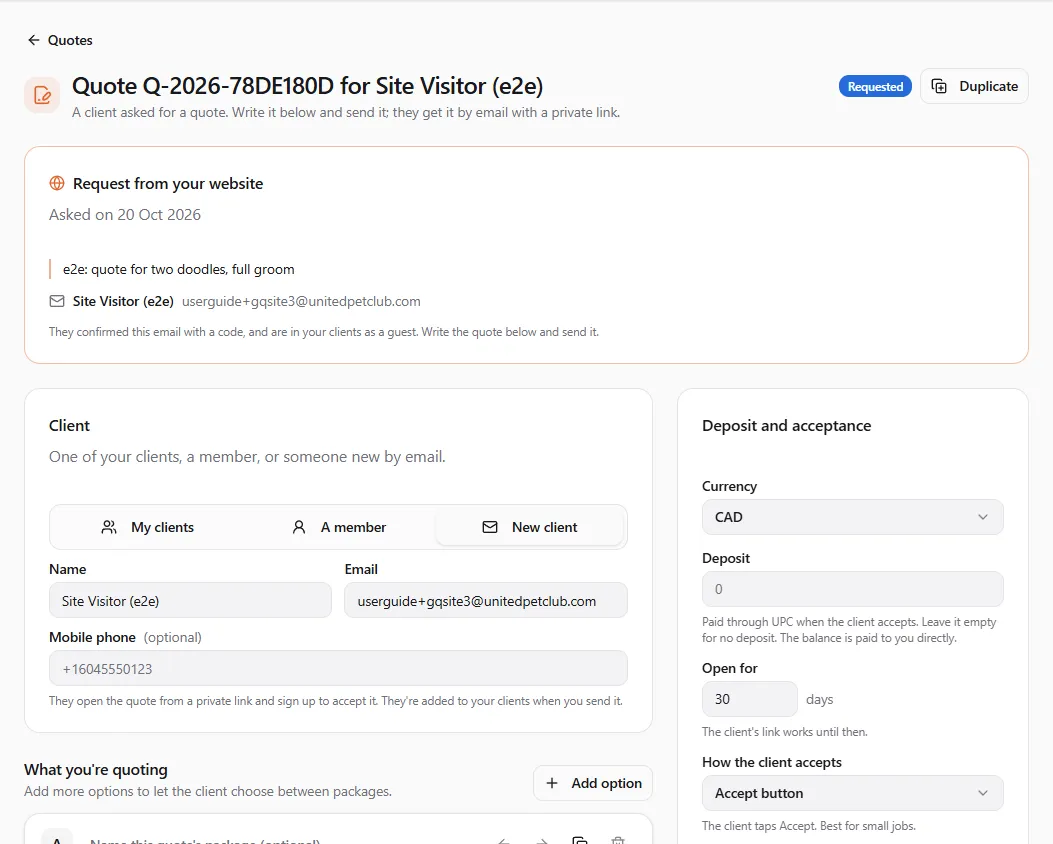
Task: Add another quote option
Action: click(593, 783)
